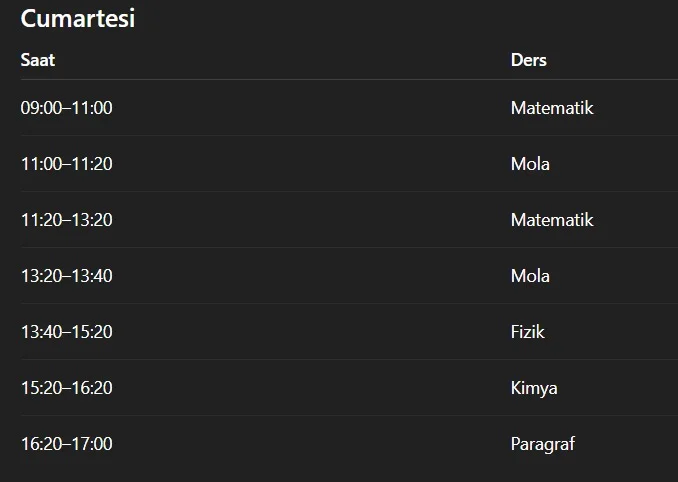Click the Saat column header
This screenshot has width=678, height=482.
pyautogui.click(x=37, y=60)
